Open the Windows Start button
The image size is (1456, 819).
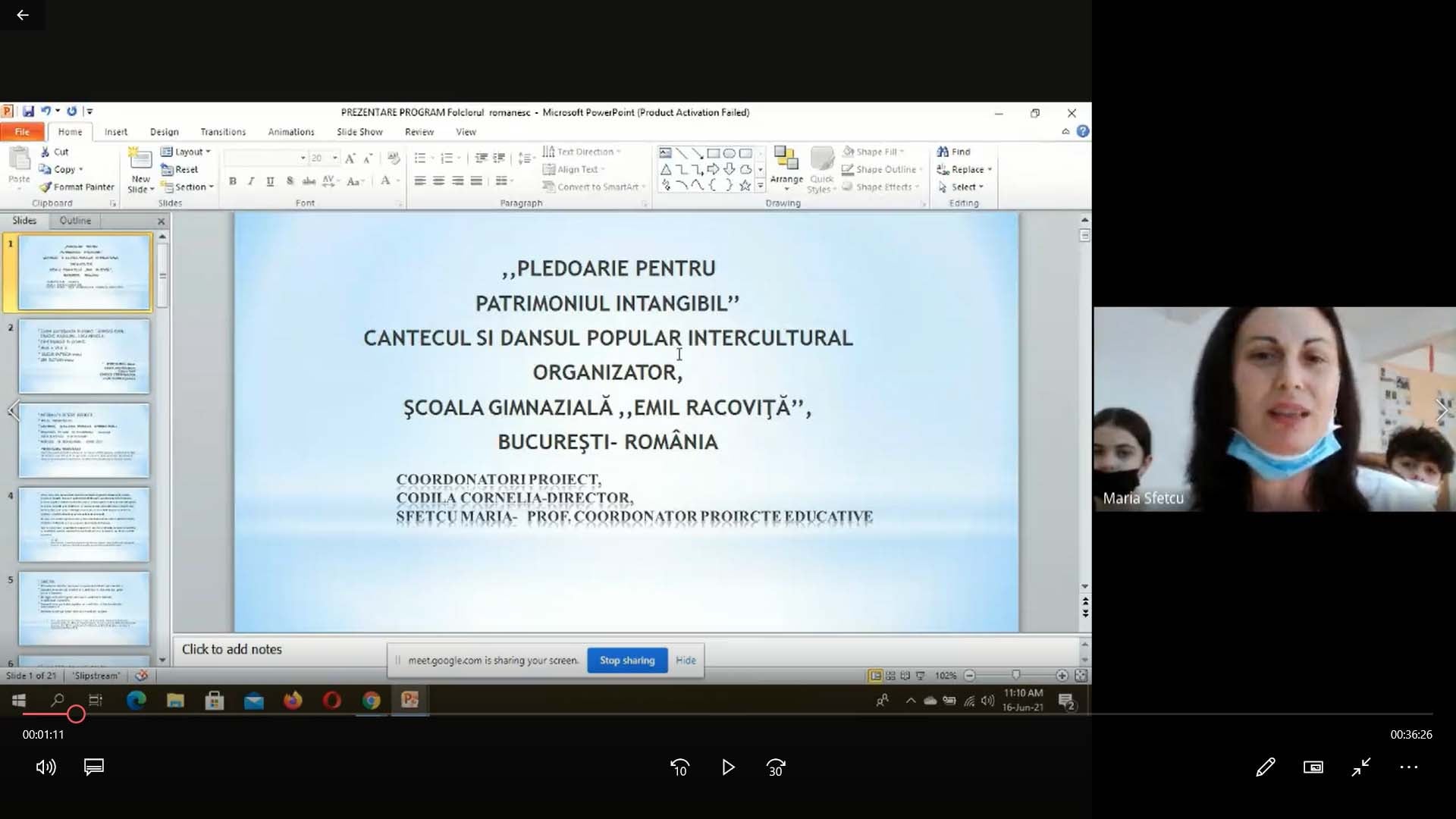[19, 701]
